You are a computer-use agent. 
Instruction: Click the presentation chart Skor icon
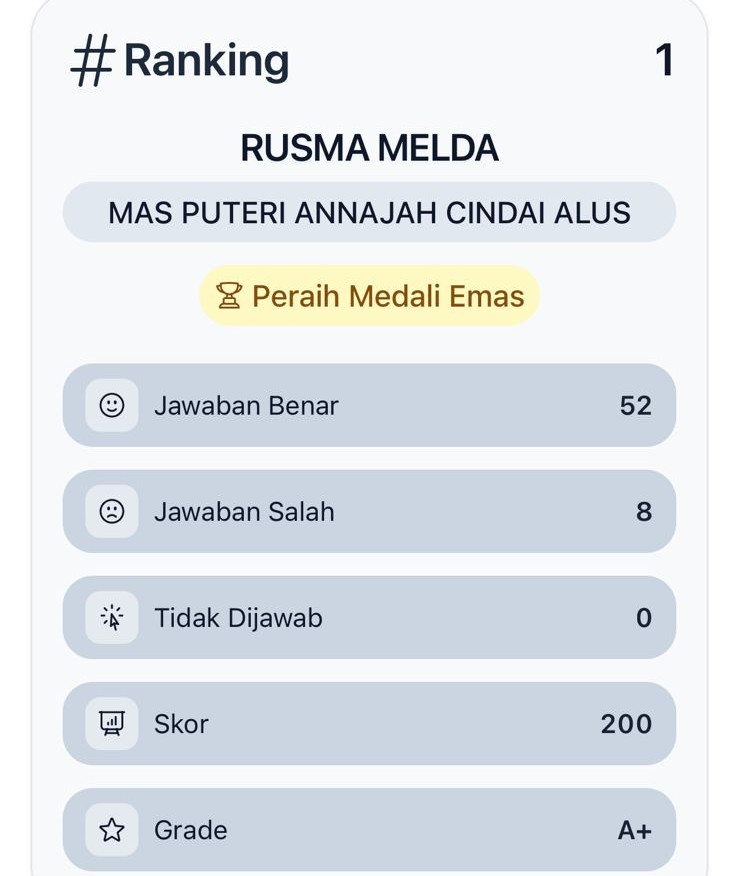[112, 724]
